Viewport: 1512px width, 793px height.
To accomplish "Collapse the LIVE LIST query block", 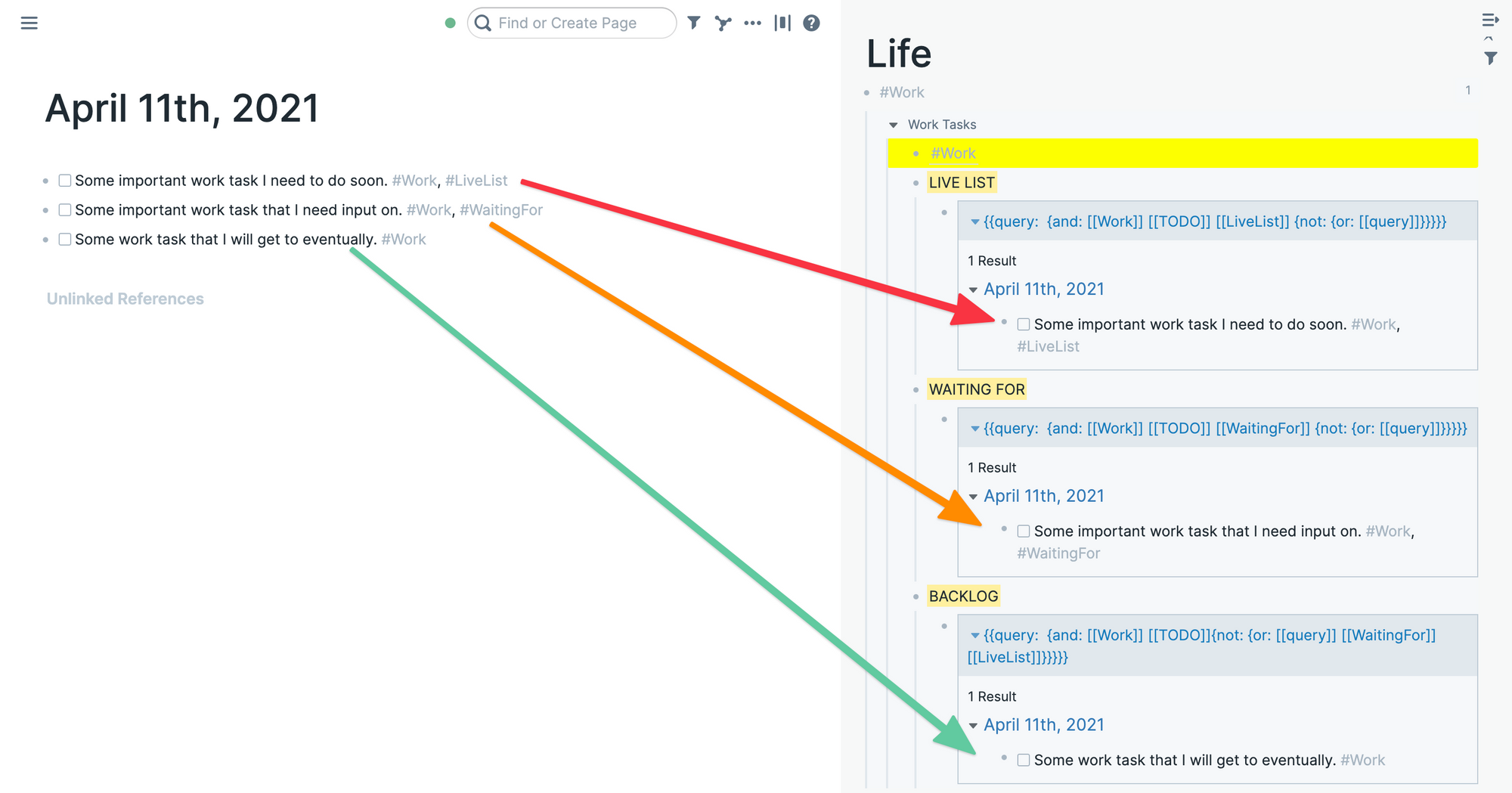I will click(x=975, y=221).
